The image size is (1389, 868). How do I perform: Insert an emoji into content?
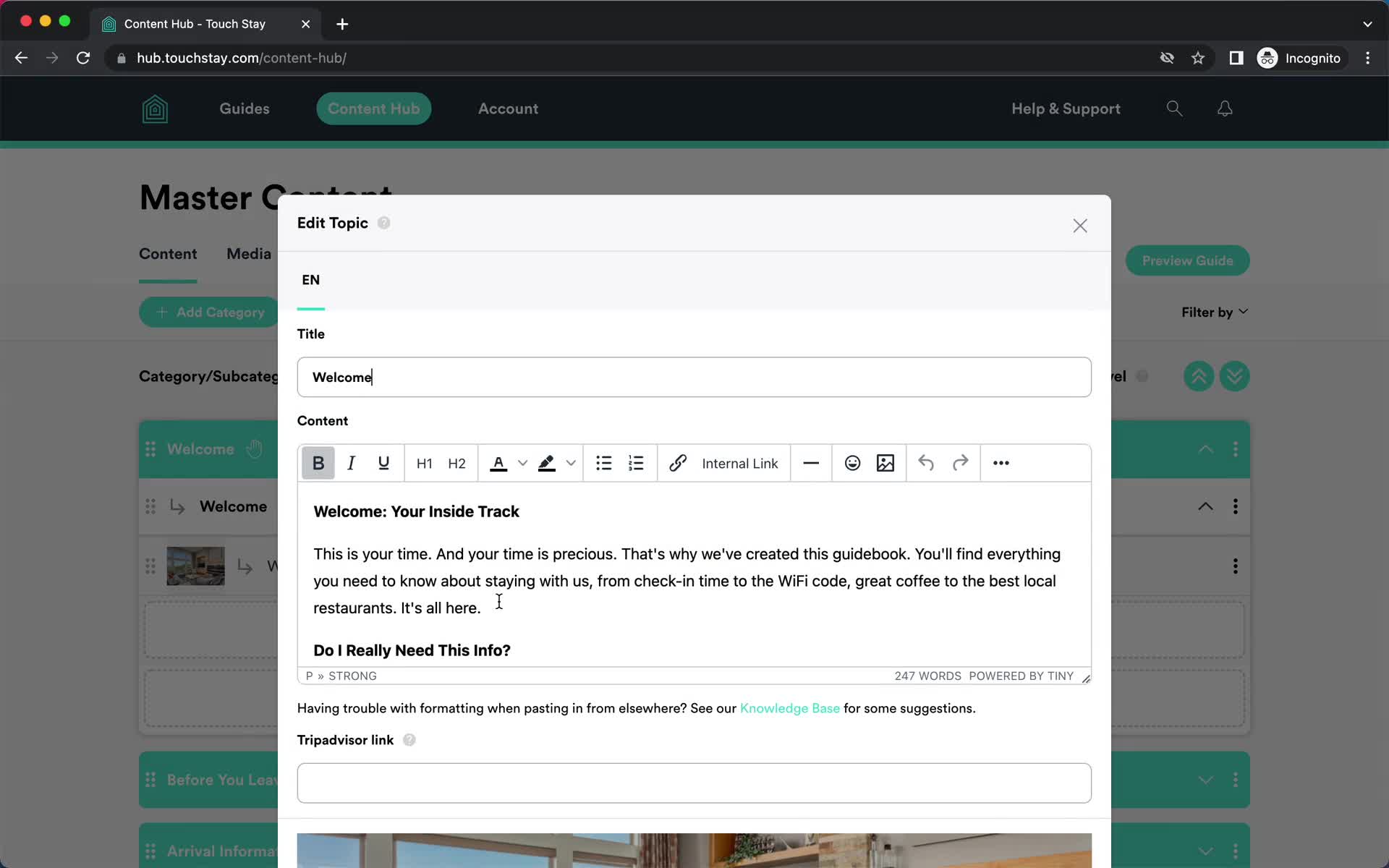click(x=852, y=463)
